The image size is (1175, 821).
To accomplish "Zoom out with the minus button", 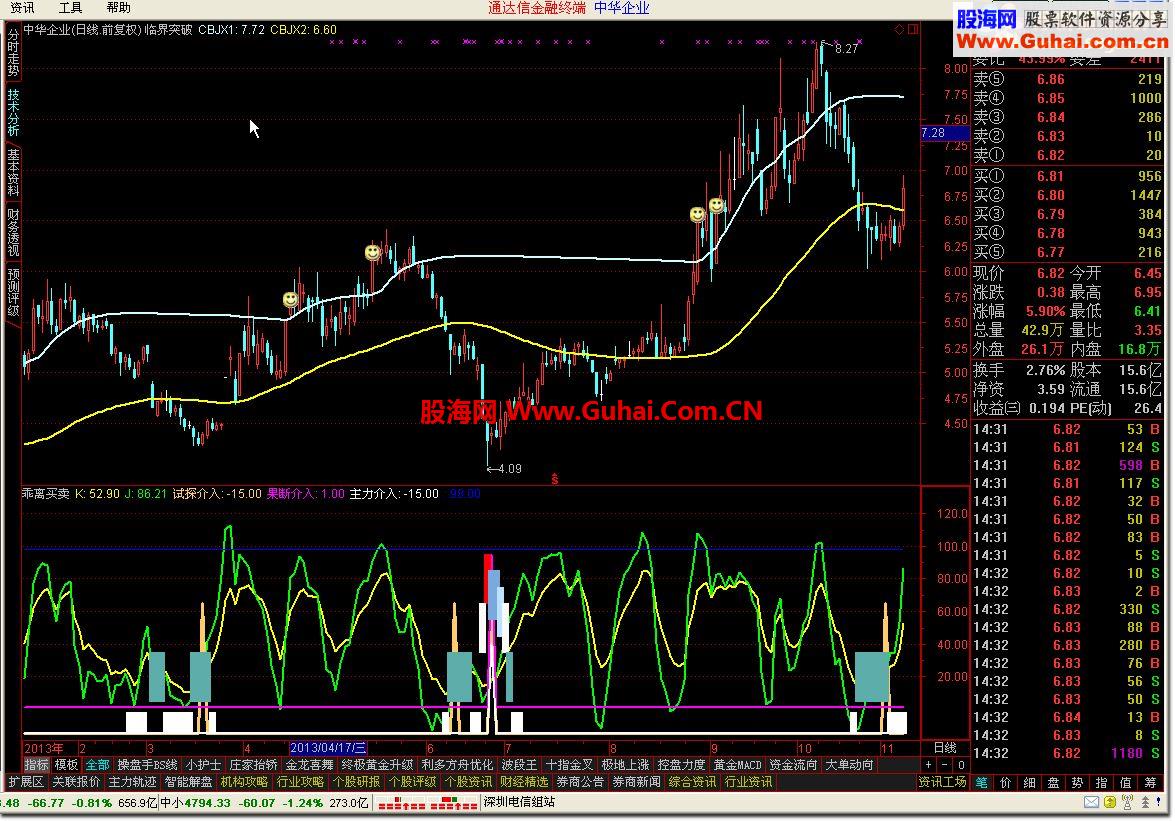I will click(x=945, y=765).
